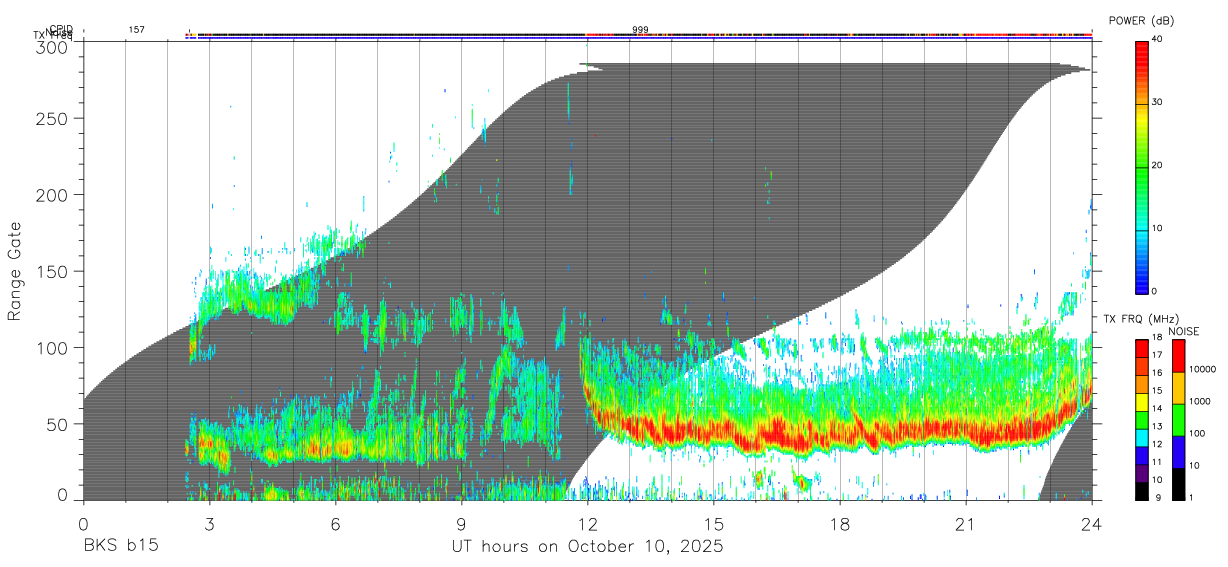
Task: Click the 24 UT hour axis label
Action: [1092, 524]
